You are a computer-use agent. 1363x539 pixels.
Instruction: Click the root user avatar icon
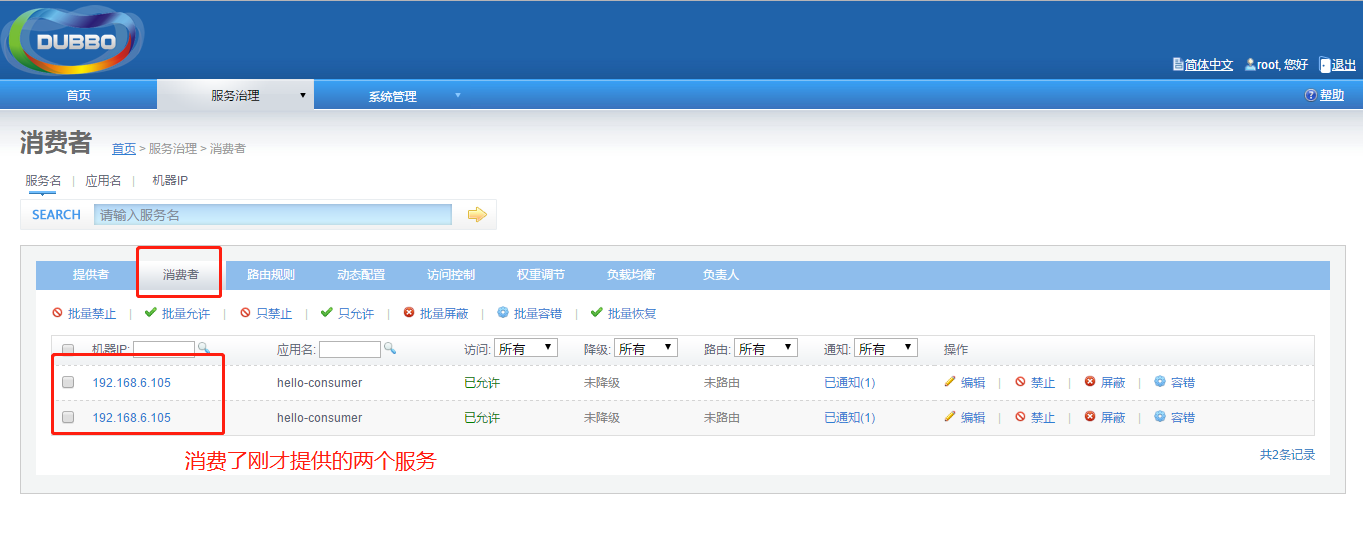pyautogui.click(x=1250, y=64)
